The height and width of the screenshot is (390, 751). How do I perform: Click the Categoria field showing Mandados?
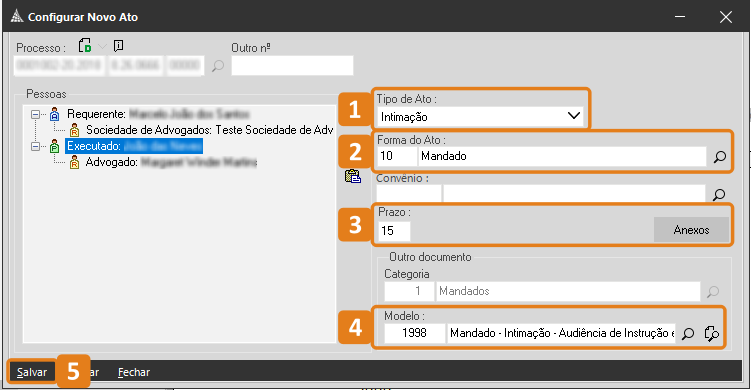[568, 291]
